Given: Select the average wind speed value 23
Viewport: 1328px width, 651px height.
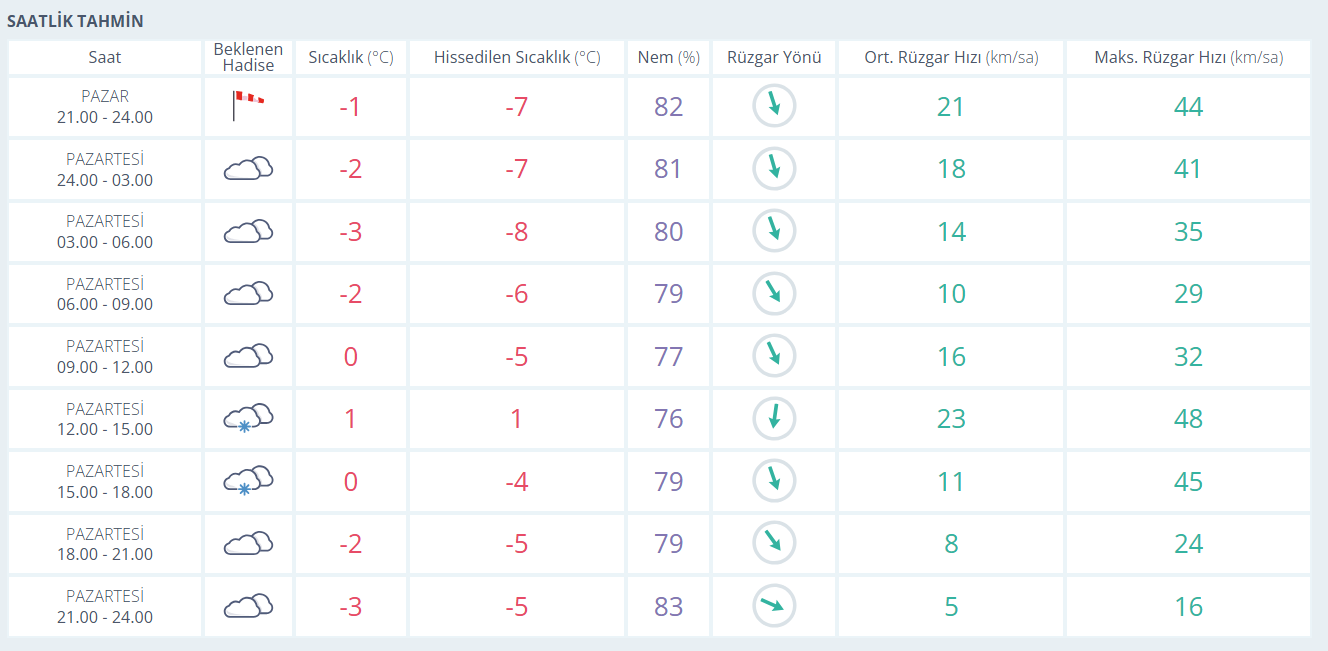Looking at the screenshot, I should 950,418.
